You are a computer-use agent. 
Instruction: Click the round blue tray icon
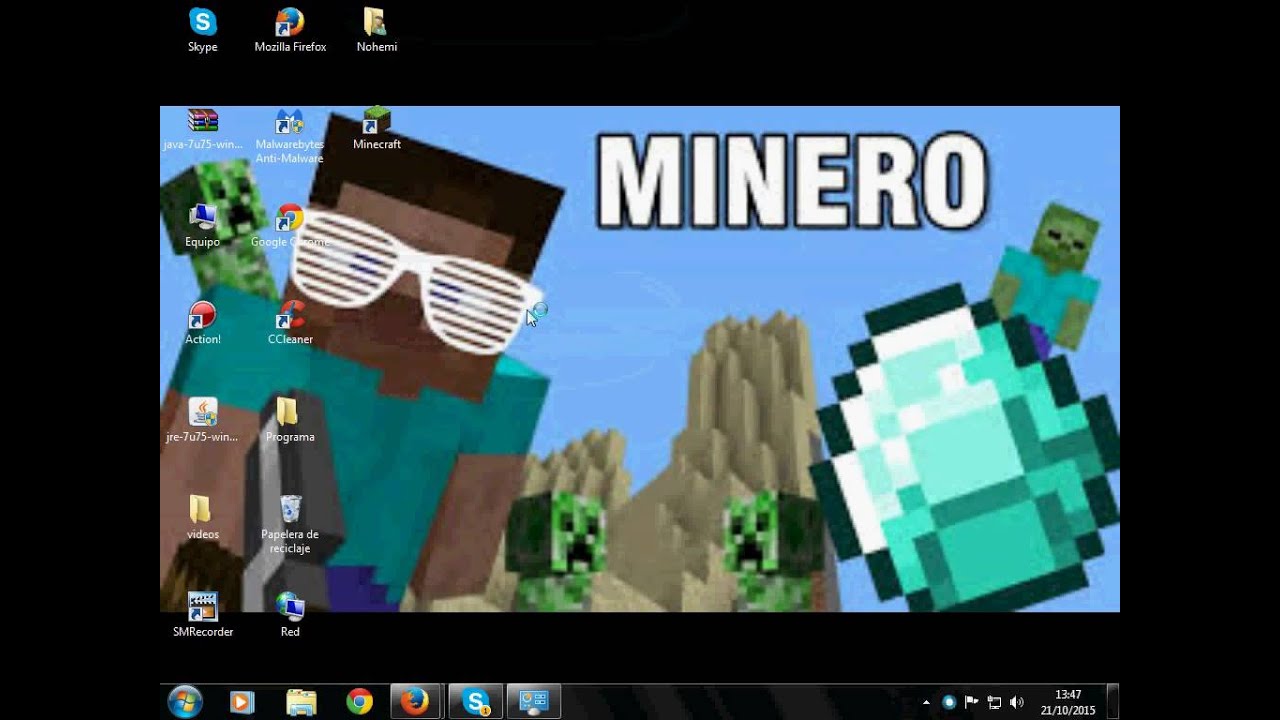(x=949, y=703)
